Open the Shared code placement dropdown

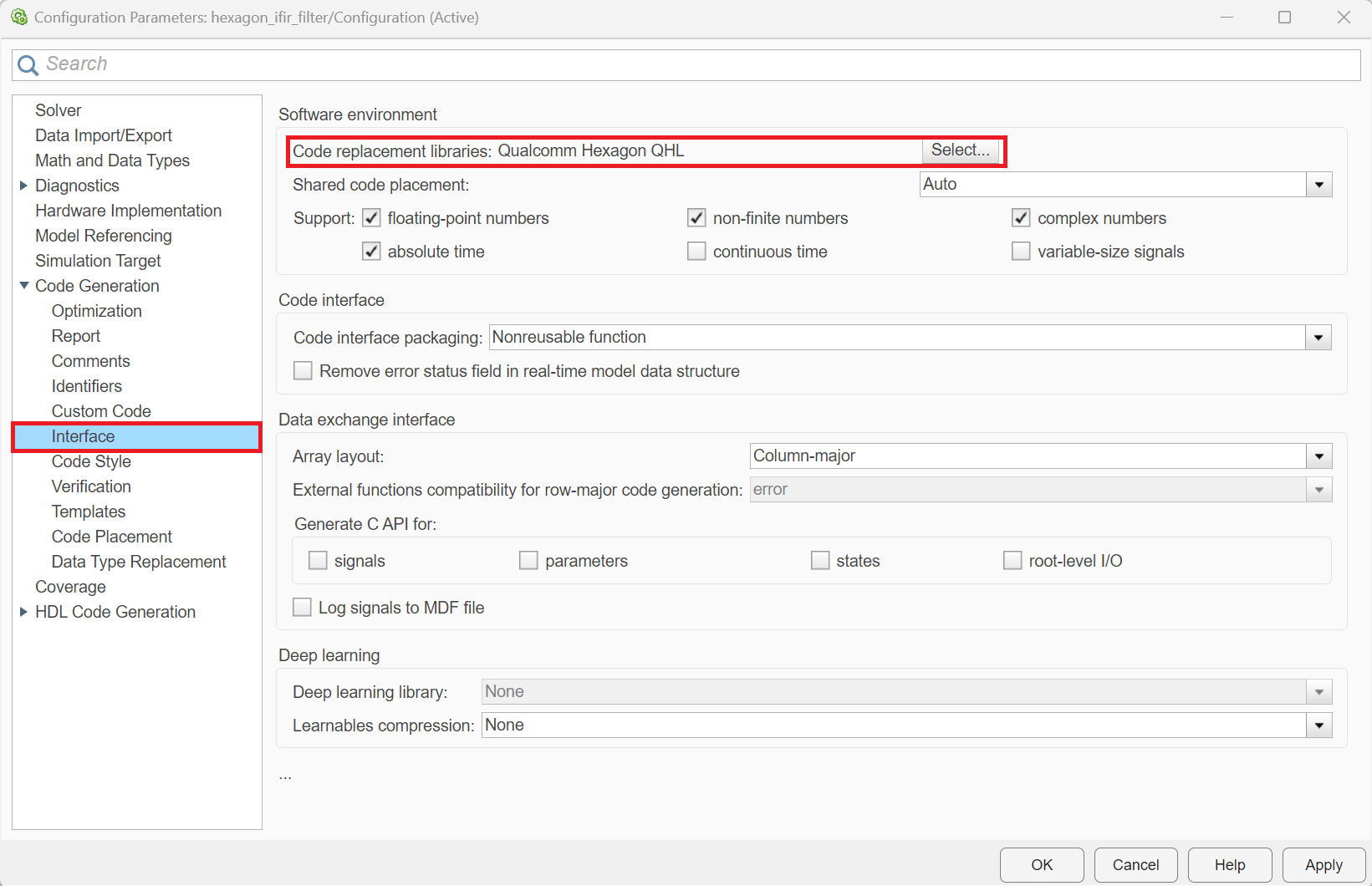point(1318,185)
